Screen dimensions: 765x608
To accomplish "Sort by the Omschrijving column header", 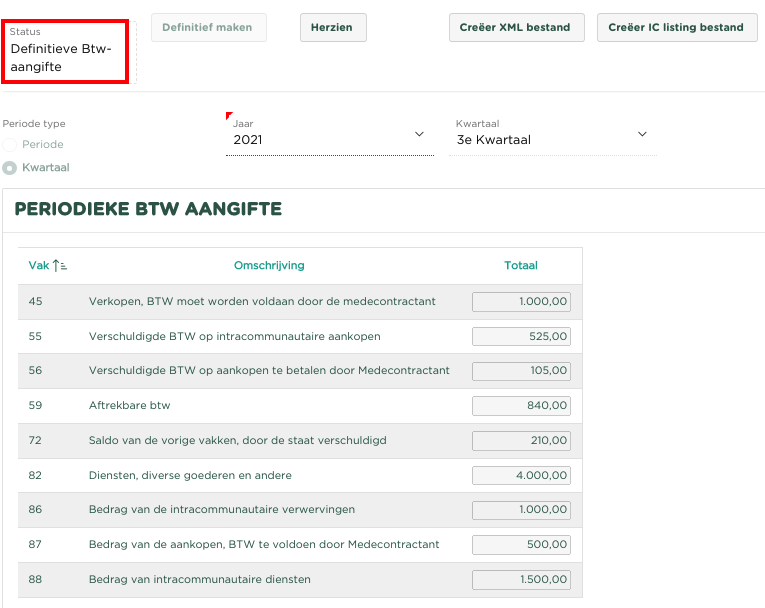I will click(x=268, y=266).
